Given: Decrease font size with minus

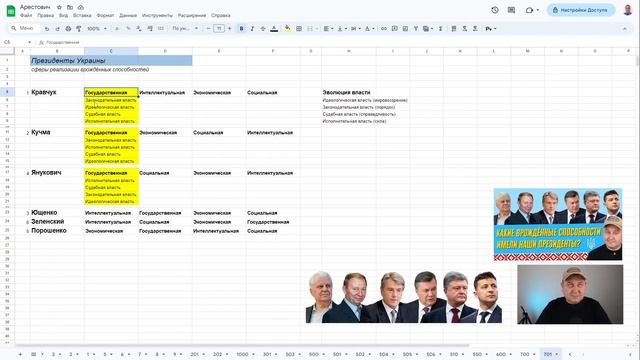Looking at the screenshot, I should coord(208,29).
